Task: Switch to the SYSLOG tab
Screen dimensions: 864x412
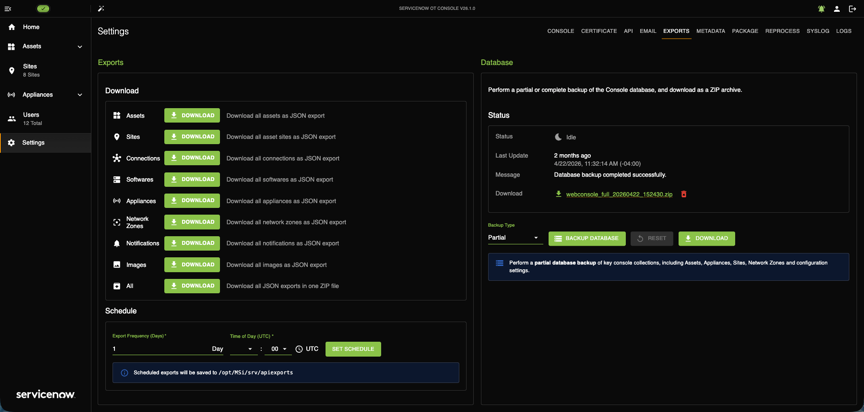Action: point(818,31)
